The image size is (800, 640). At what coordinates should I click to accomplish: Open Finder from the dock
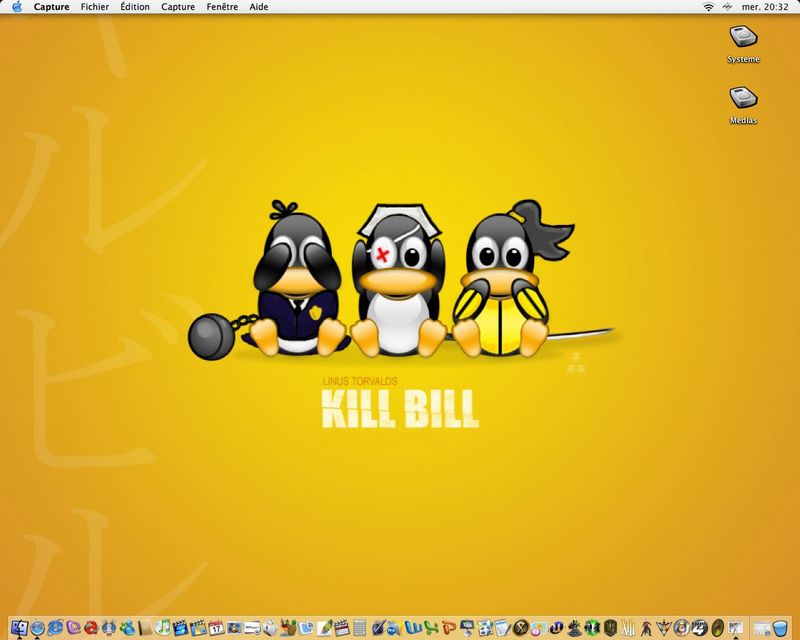tap(19, 628)
